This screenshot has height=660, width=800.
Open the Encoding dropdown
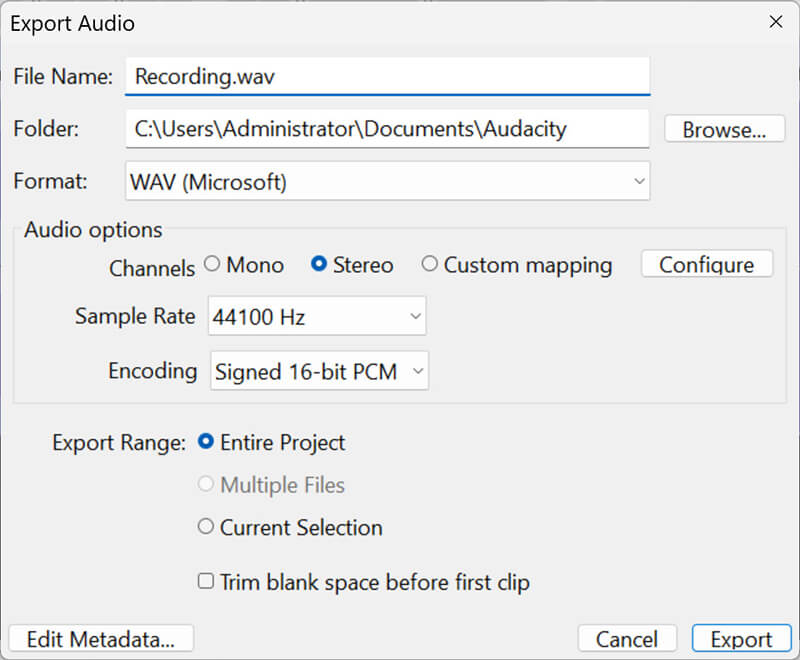[x=319, y=370]
